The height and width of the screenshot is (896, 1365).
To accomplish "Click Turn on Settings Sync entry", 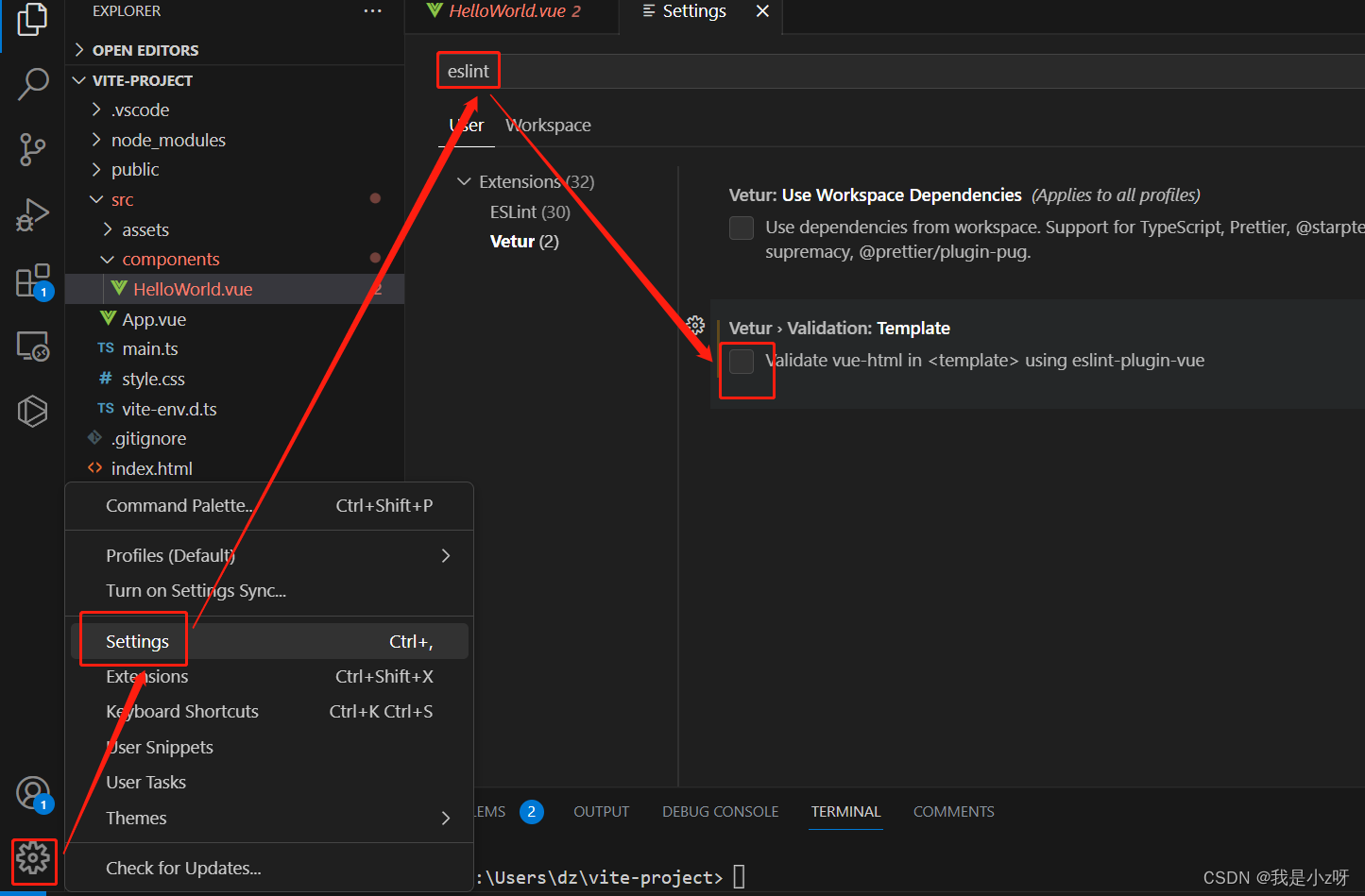I will pyautogui.click(x=269, y=590).
